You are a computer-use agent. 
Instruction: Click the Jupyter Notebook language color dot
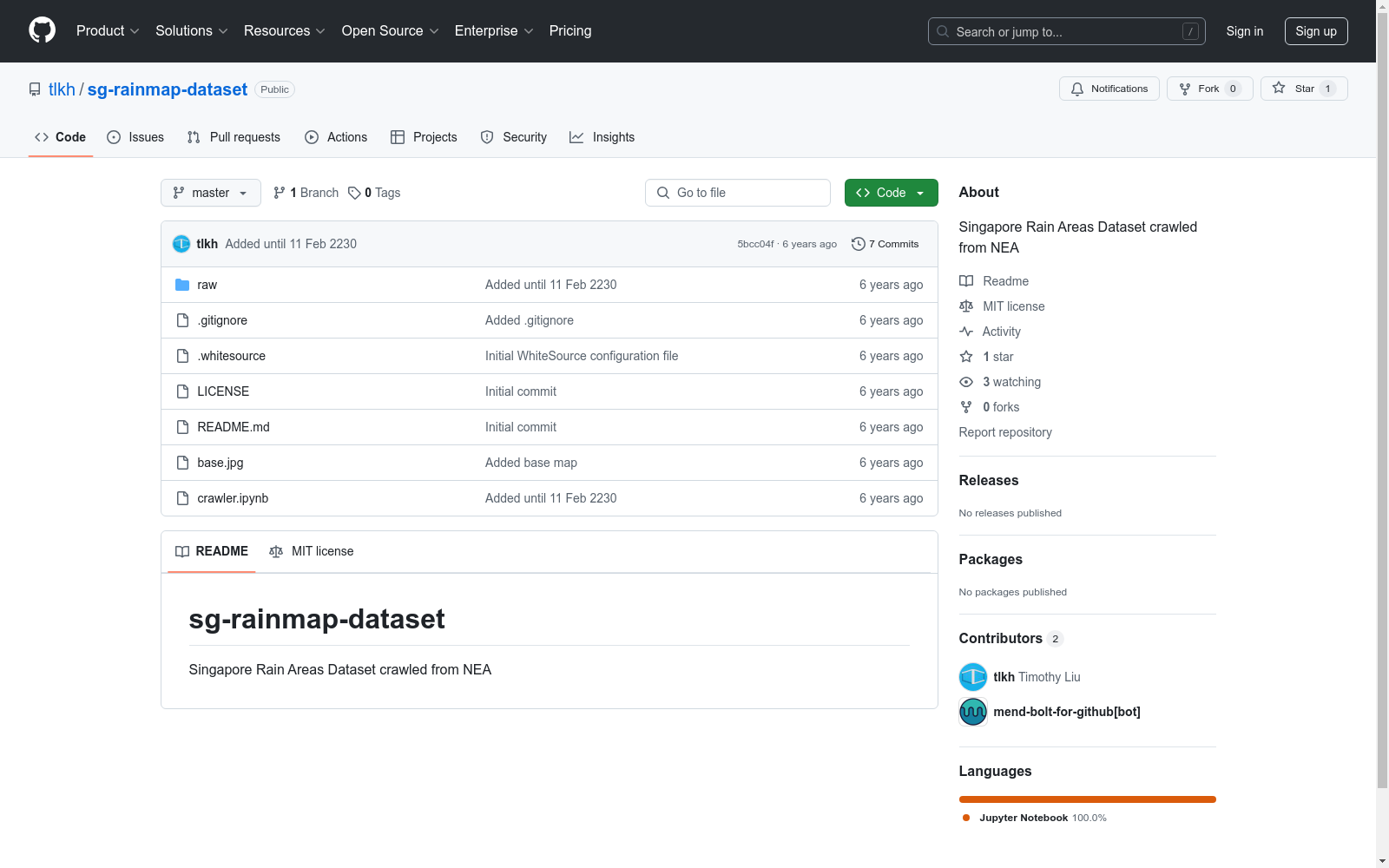click(x=966, y=818)
